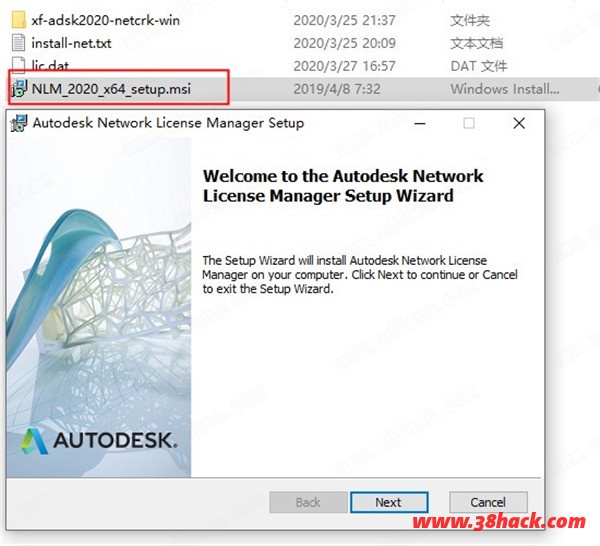Click the 2019/4/8 7:32 date entry
This screenshot has width=600, height=546.
point(337,89)
